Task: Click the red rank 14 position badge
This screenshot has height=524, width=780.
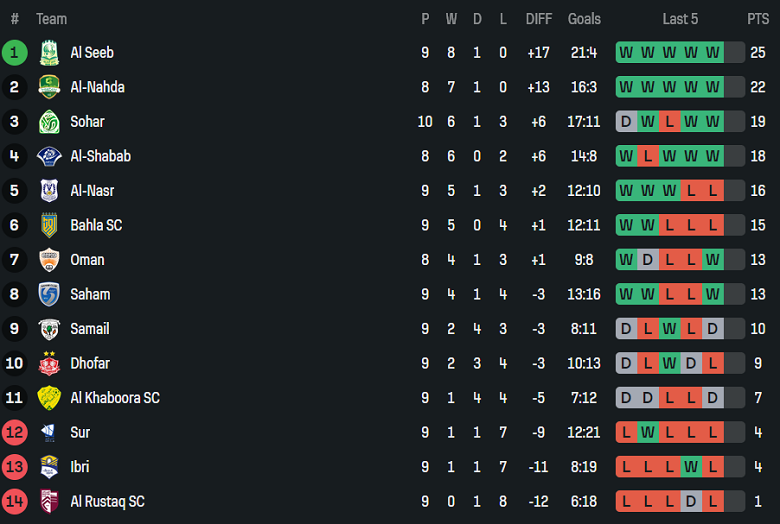Action: coord(14,501)
